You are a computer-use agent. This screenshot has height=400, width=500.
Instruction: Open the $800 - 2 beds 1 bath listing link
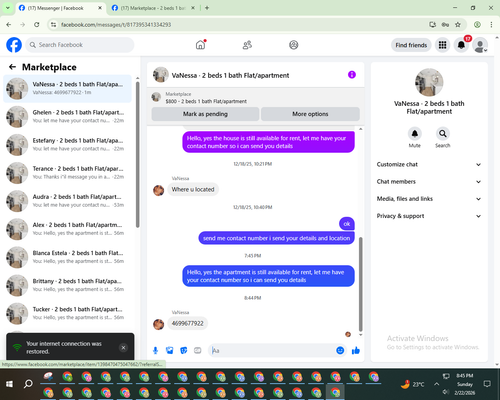point(206,101)
